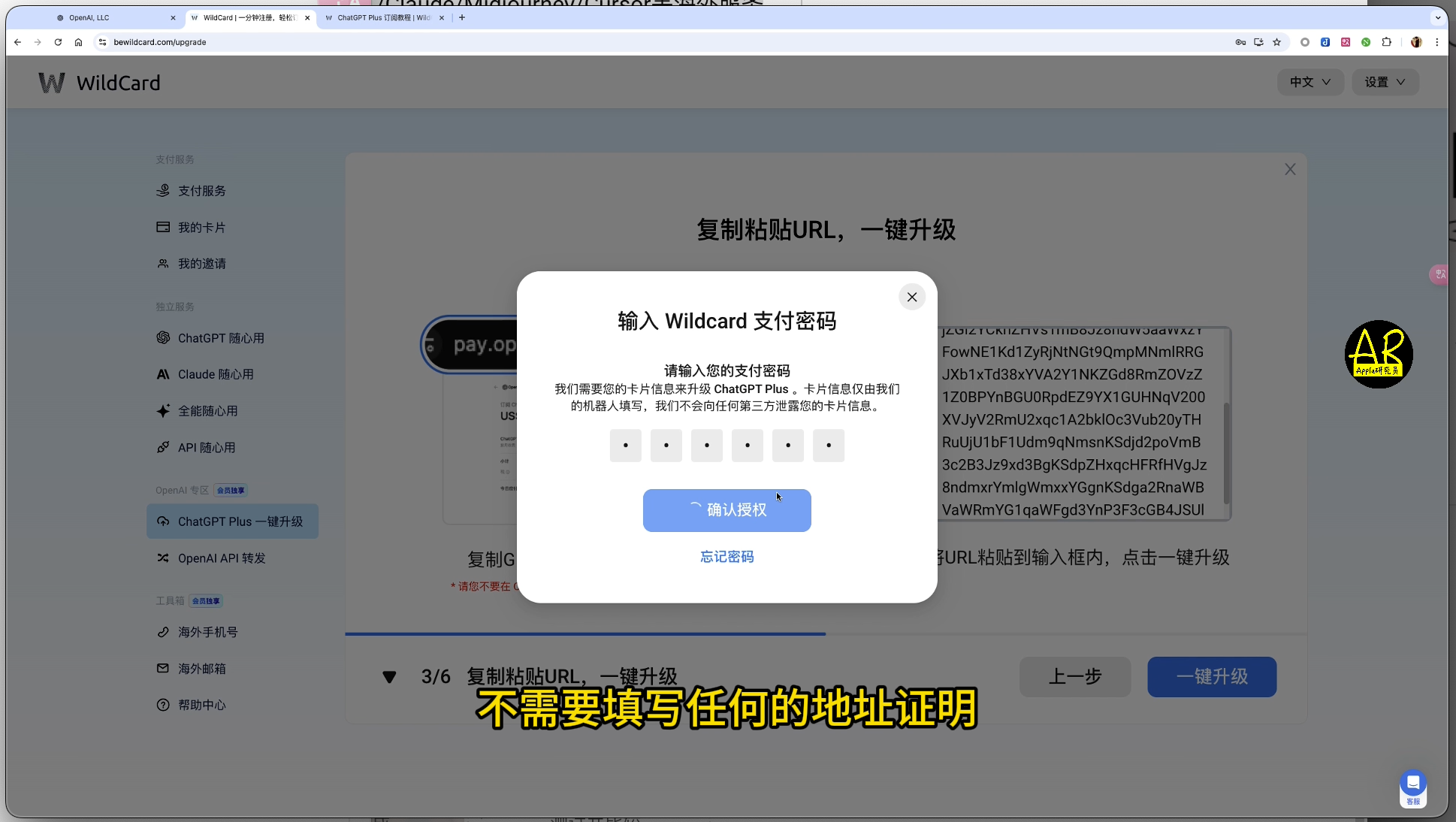Open the browser extensions puzzle icon
Screen dimensions: 1456x822
[x=1386, y=42]
